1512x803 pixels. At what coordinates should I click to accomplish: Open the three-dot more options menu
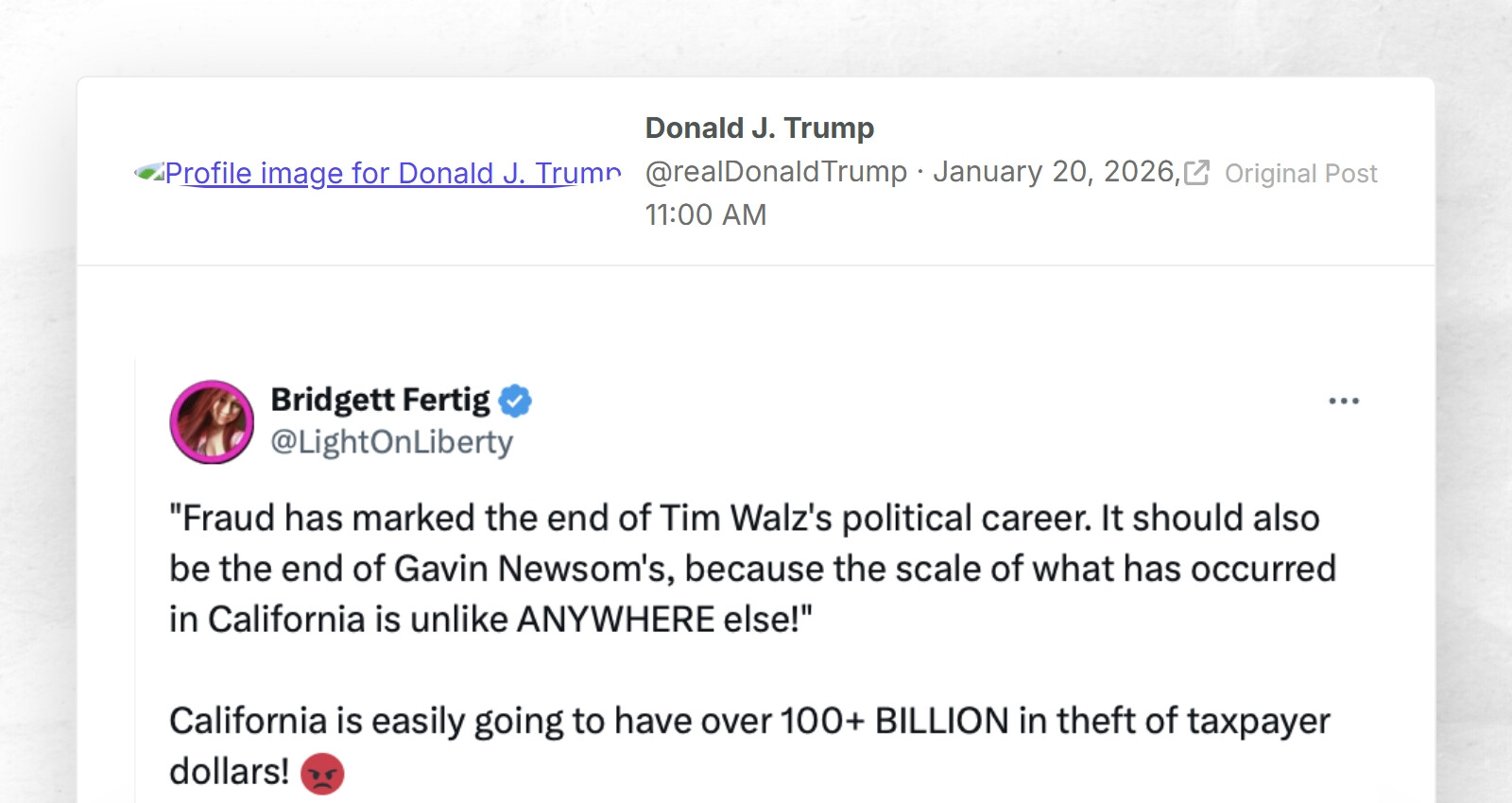[x=1346, y=400]
